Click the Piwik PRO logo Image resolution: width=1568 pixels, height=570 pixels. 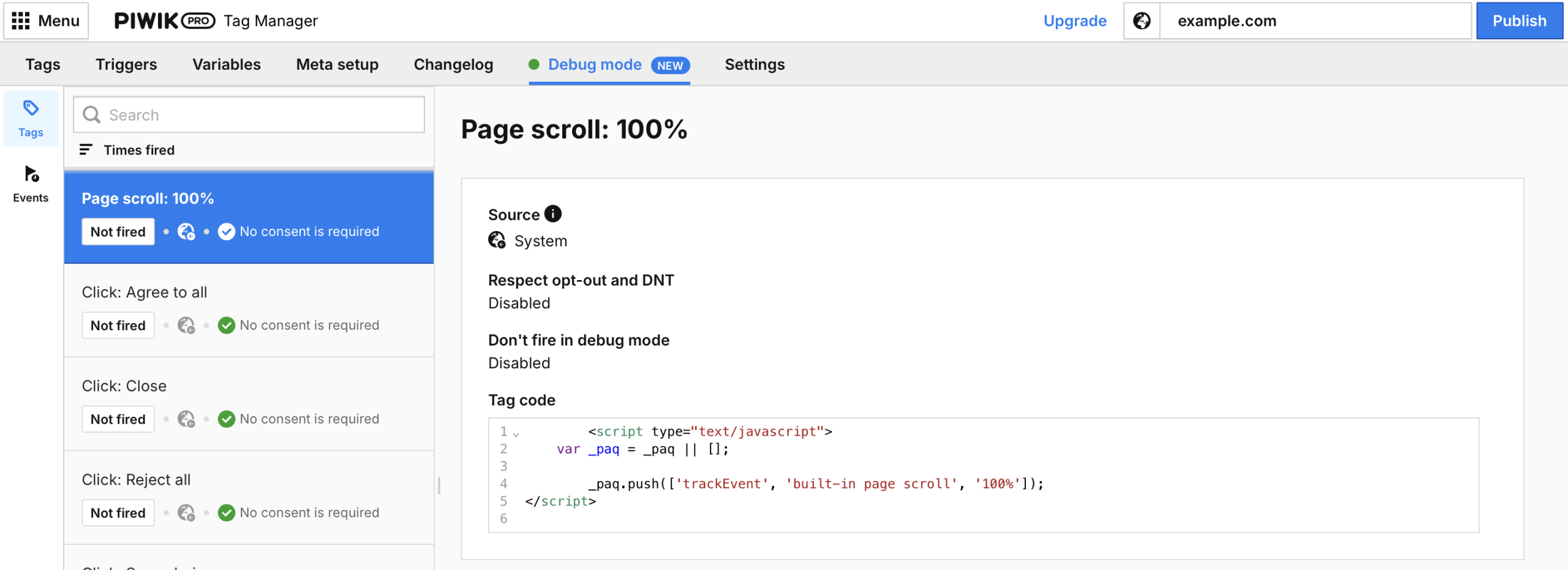(x=165, y=21)
